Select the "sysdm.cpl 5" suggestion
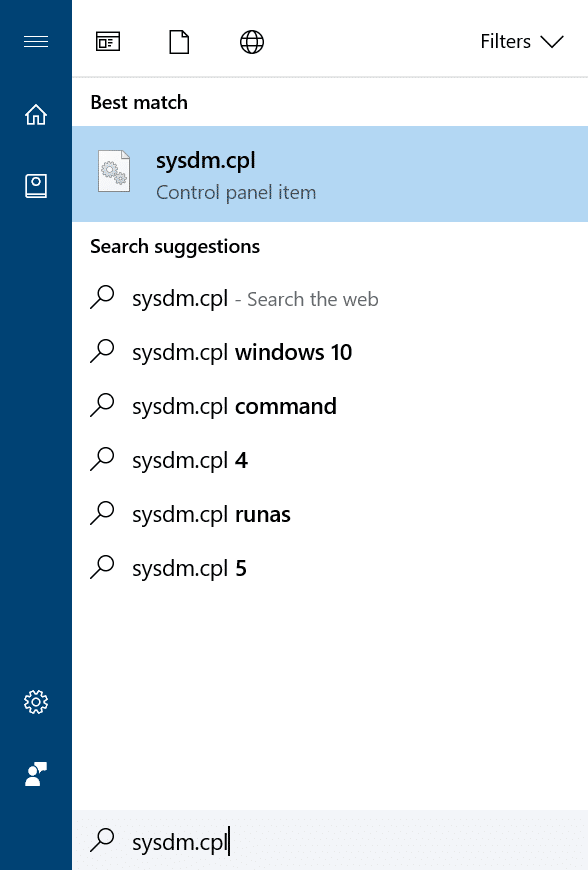588x870 pixels. 330,568
